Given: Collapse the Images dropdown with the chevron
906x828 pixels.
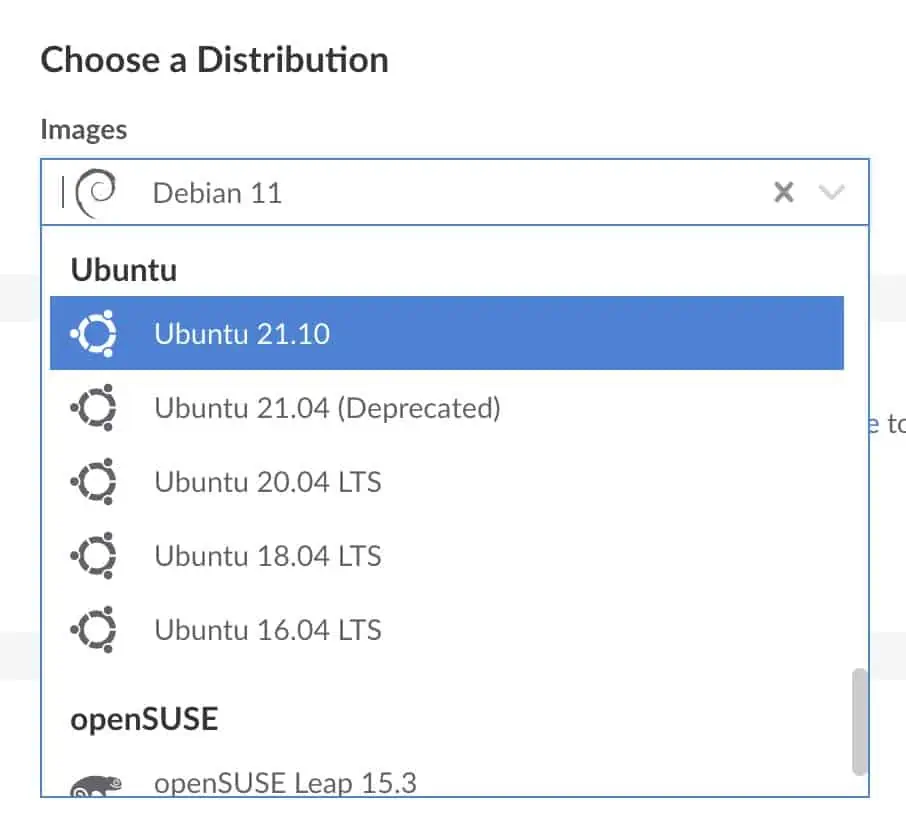Looking at the screenshot, I should coord(832,192).
